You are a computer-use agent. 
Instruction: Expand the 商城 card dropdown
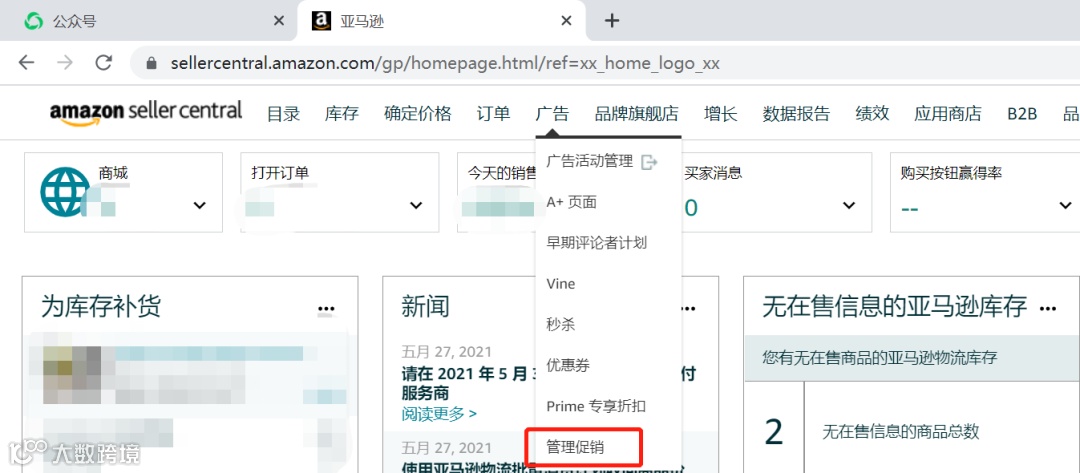(x=200, y=205)
